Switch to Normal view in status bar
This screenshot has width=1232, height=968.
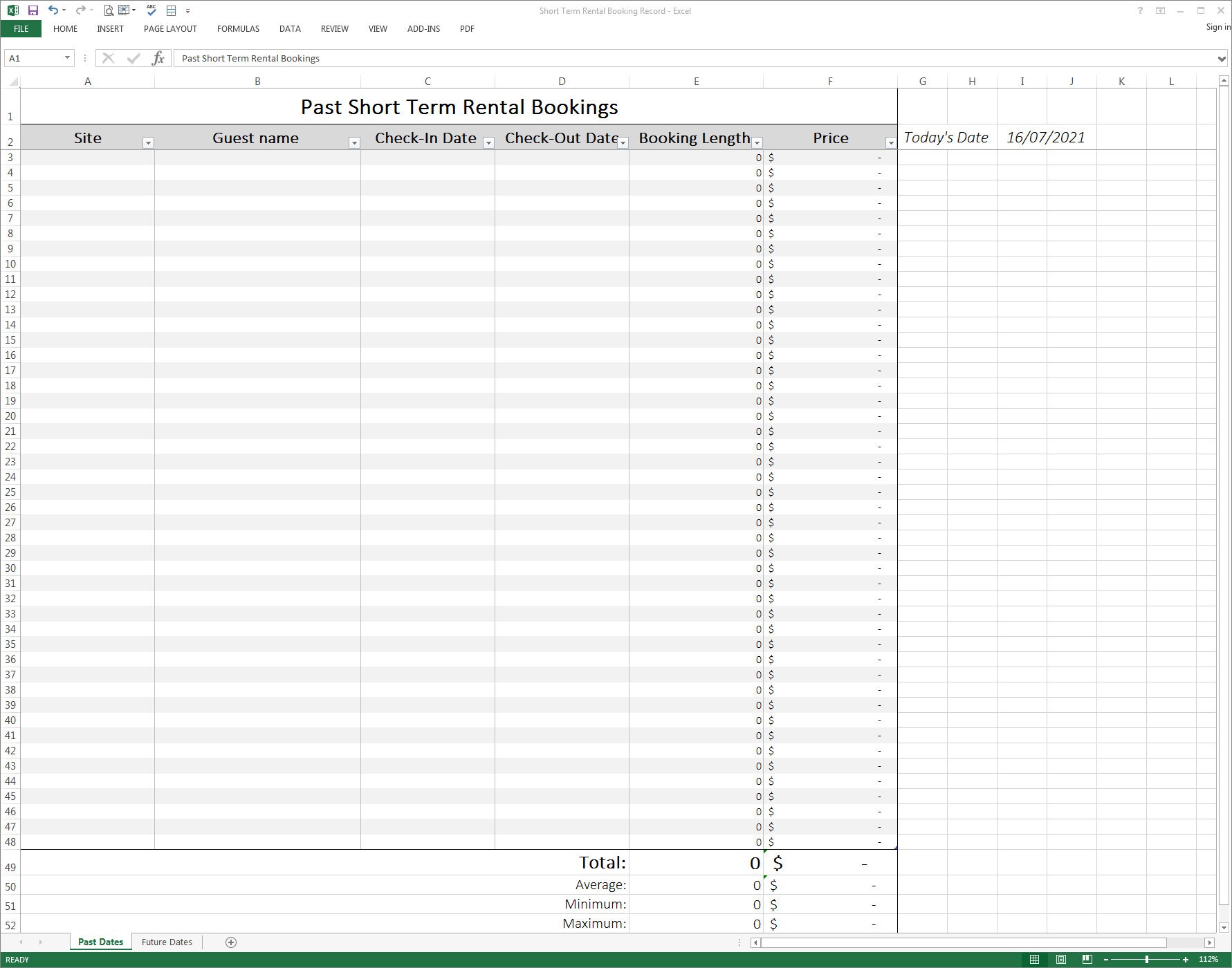point(1034,959)
